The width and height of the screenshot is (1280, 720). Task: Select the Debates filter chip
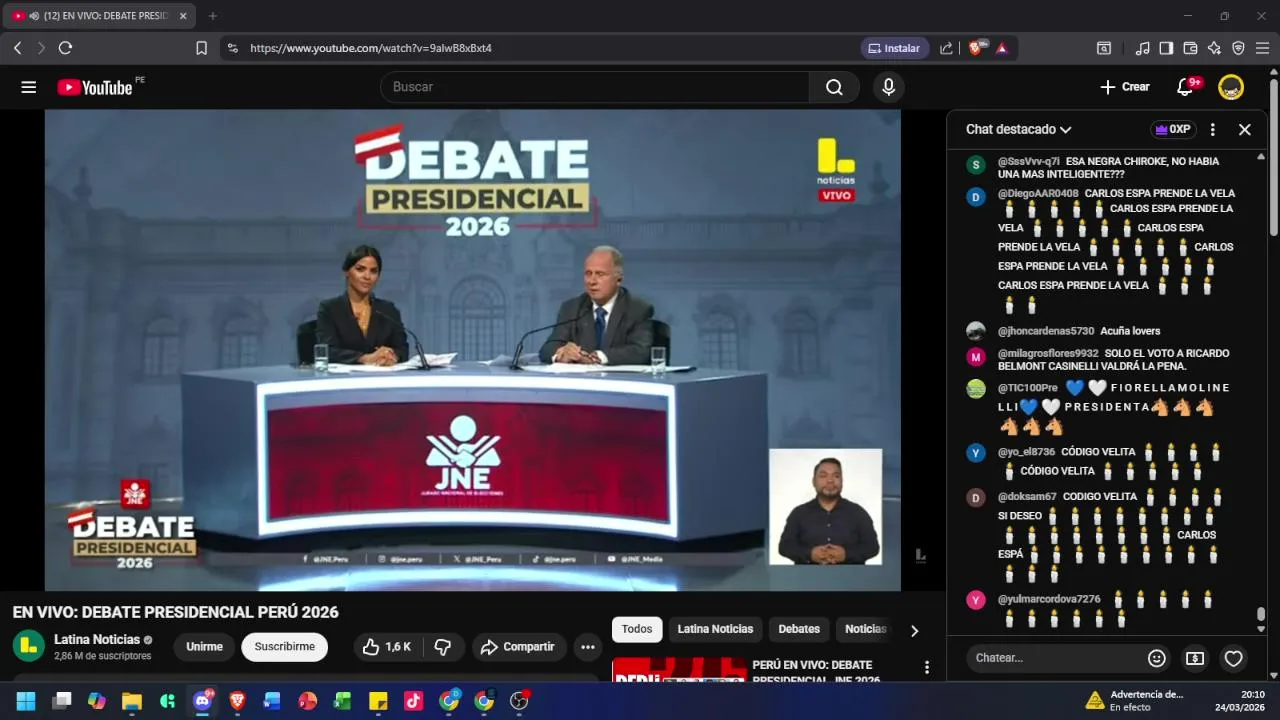coord(799,629)
